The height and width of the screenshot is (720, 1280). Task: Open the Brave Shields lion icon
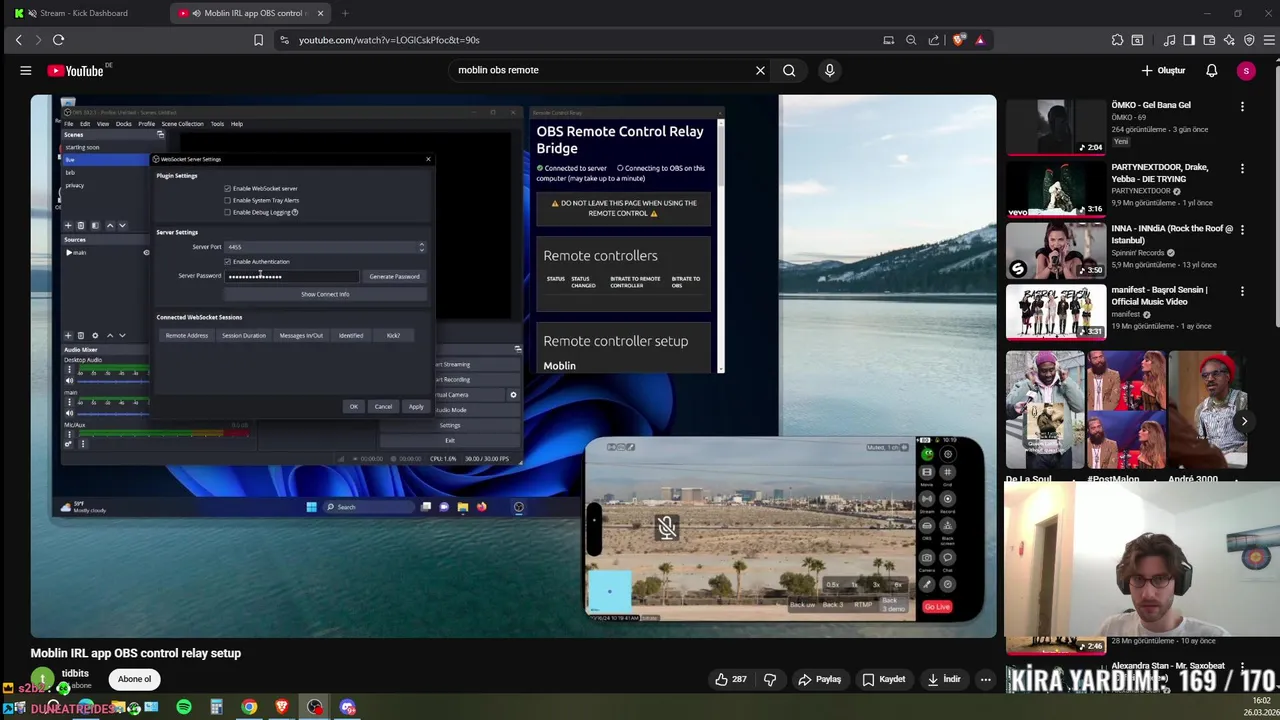[959, 40]
